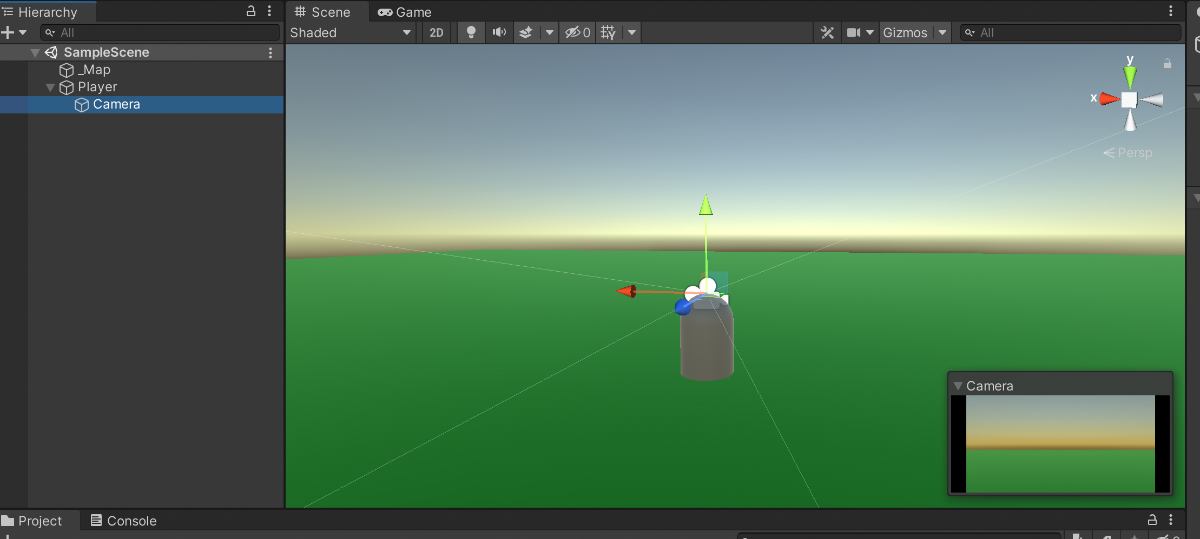
Task: Select the Camera object in Hierarchy
Action: click(x=141, y=104)
